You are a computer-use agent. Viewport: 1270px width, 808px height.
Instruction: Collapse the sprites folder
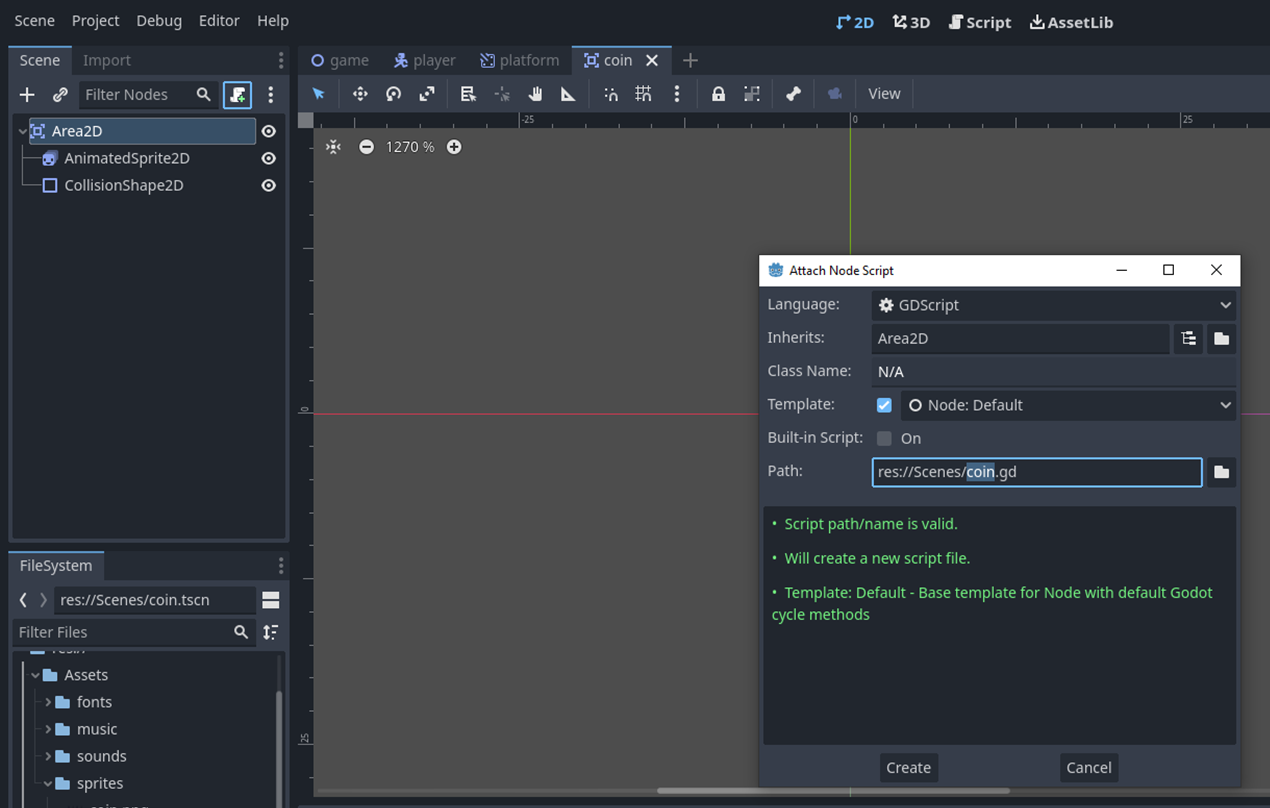tap(48, 783)
